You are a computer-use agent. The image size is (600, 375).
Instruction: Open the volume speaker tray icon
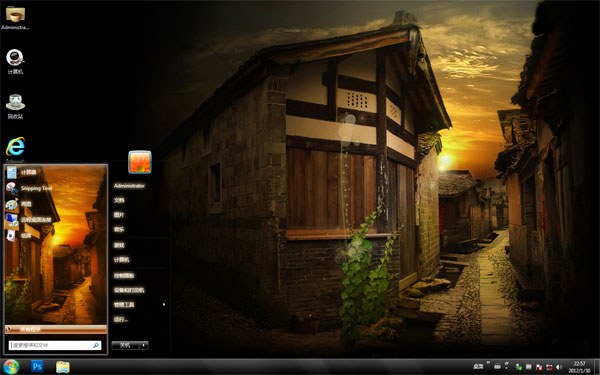tap(559, 367)
